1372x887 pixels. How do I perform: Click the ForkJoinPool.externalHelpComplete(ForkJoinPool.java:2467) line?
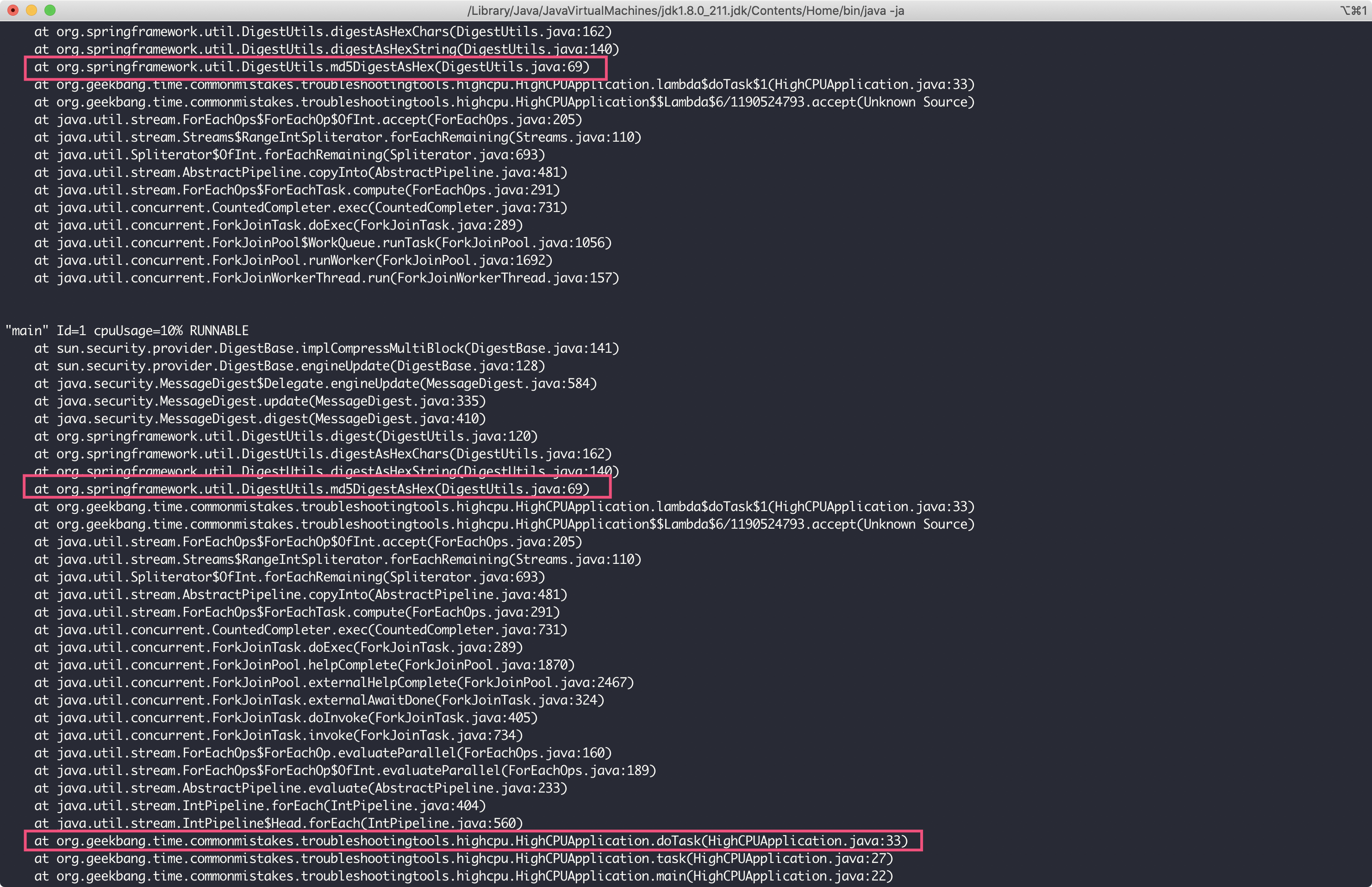tap(334, 682)
